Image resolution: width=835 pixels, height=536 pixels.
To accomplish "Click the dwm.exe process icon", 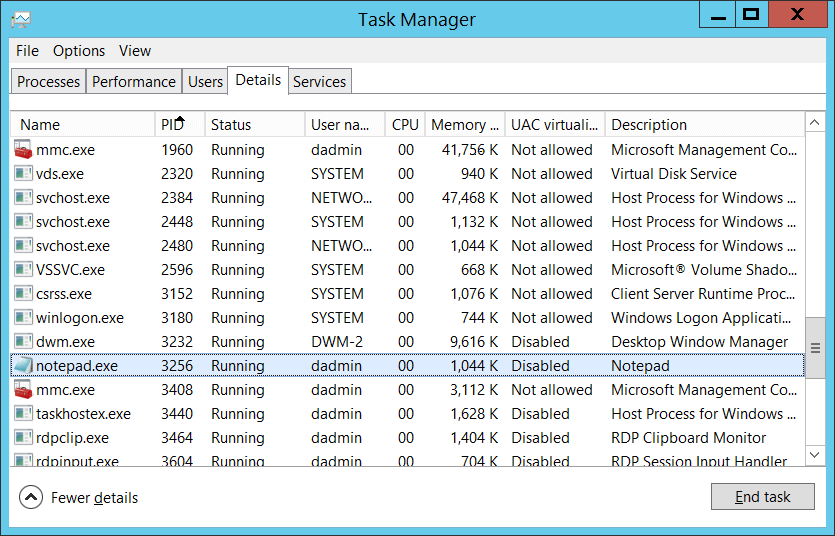I will (23, 342).
